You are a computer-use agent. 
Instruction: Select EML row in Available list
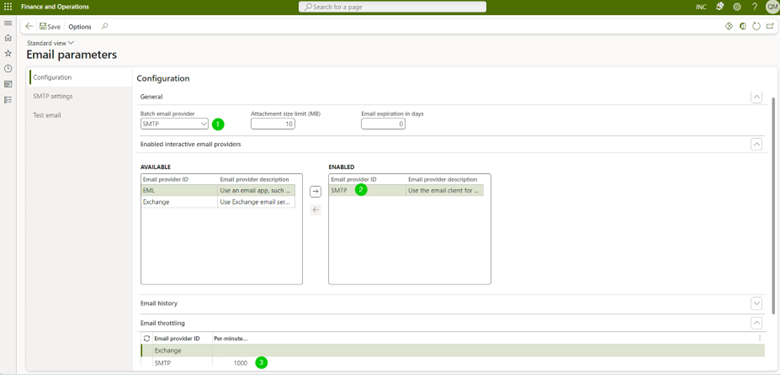(218, 190)
